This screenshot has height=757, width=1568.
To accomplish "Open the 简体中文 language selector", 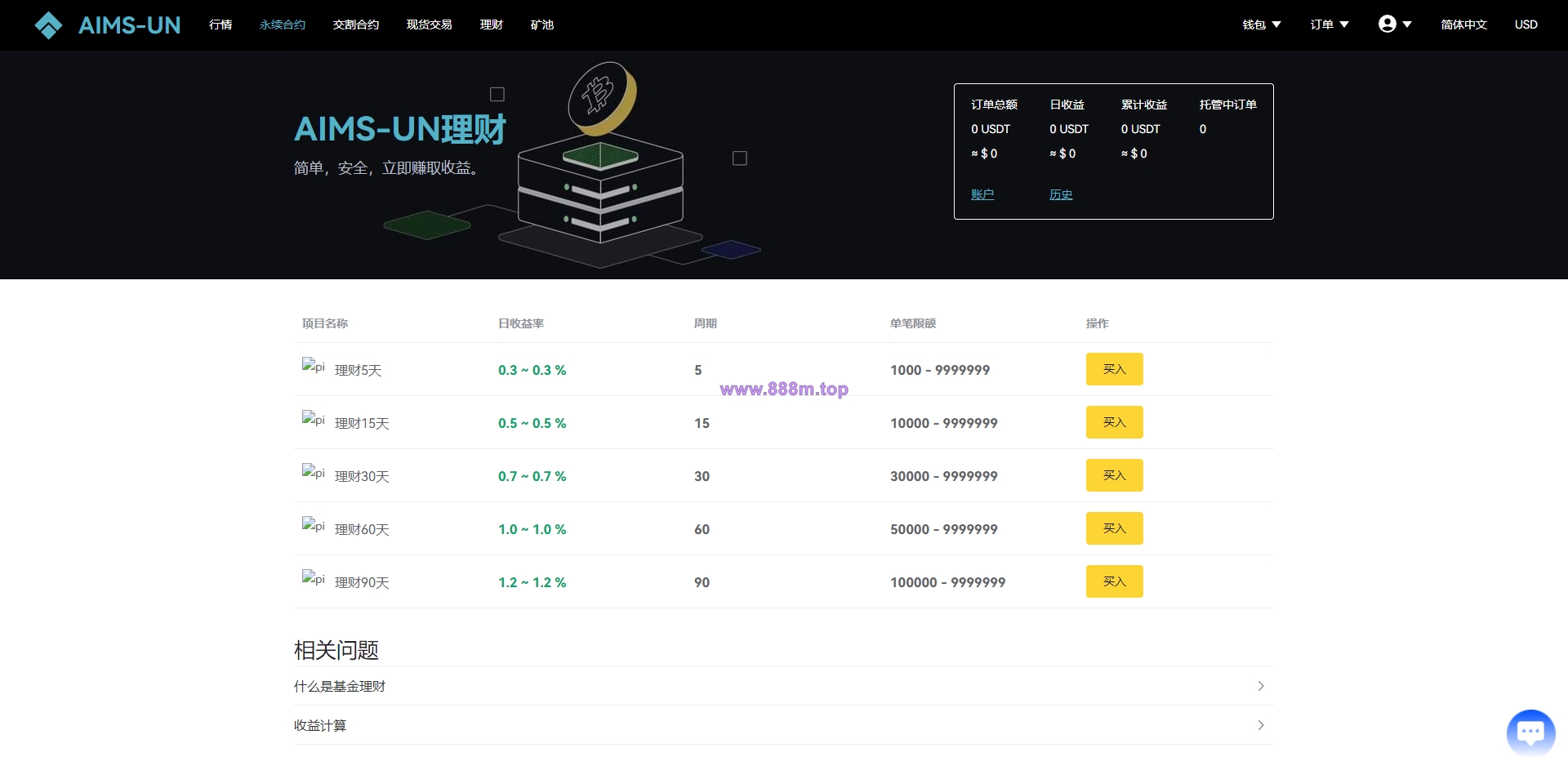I will coord(1463,24).
